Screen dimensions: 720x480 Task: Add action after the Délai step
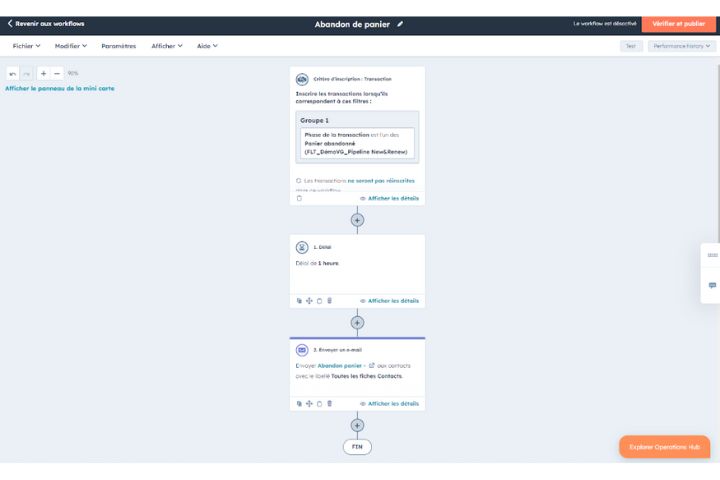357,323
